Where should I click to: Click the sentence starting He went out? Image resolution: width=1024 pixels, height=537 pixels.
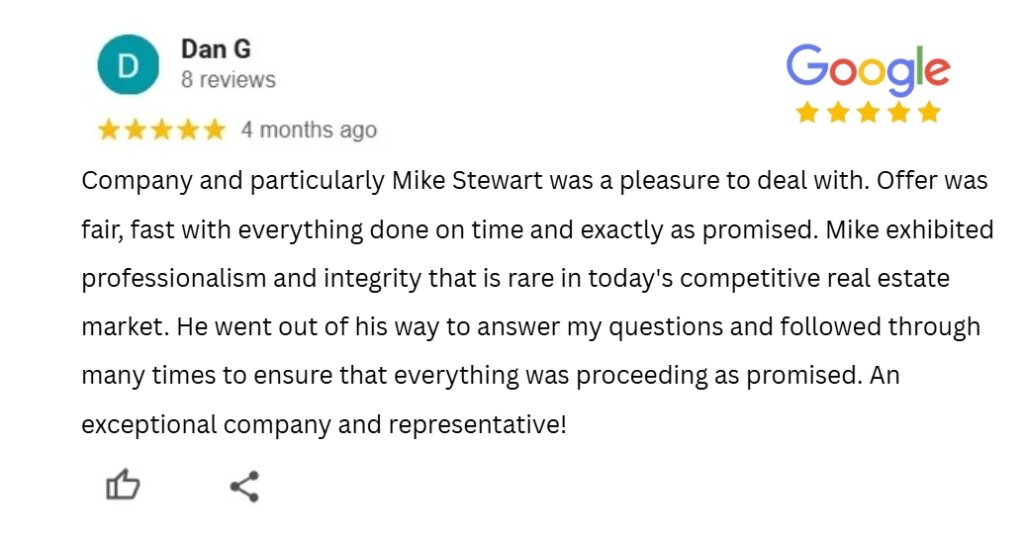(578, 327)
